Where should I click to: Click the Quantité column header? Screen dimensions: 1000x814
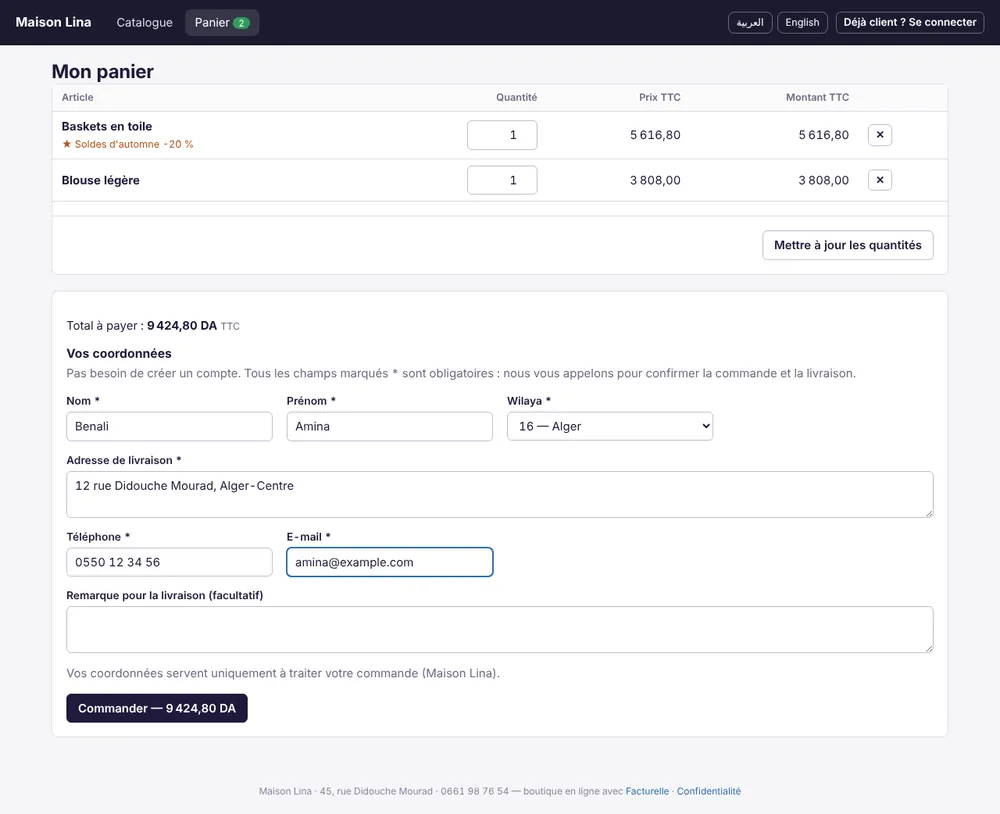pos(517,97)
